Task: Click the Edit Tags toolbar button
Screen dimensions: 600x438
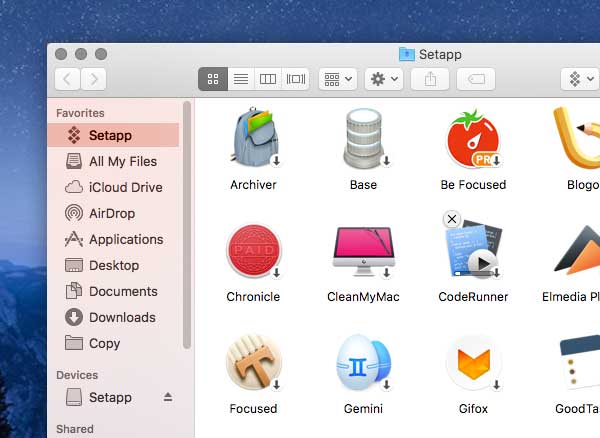Action: (x=476, y=79)
